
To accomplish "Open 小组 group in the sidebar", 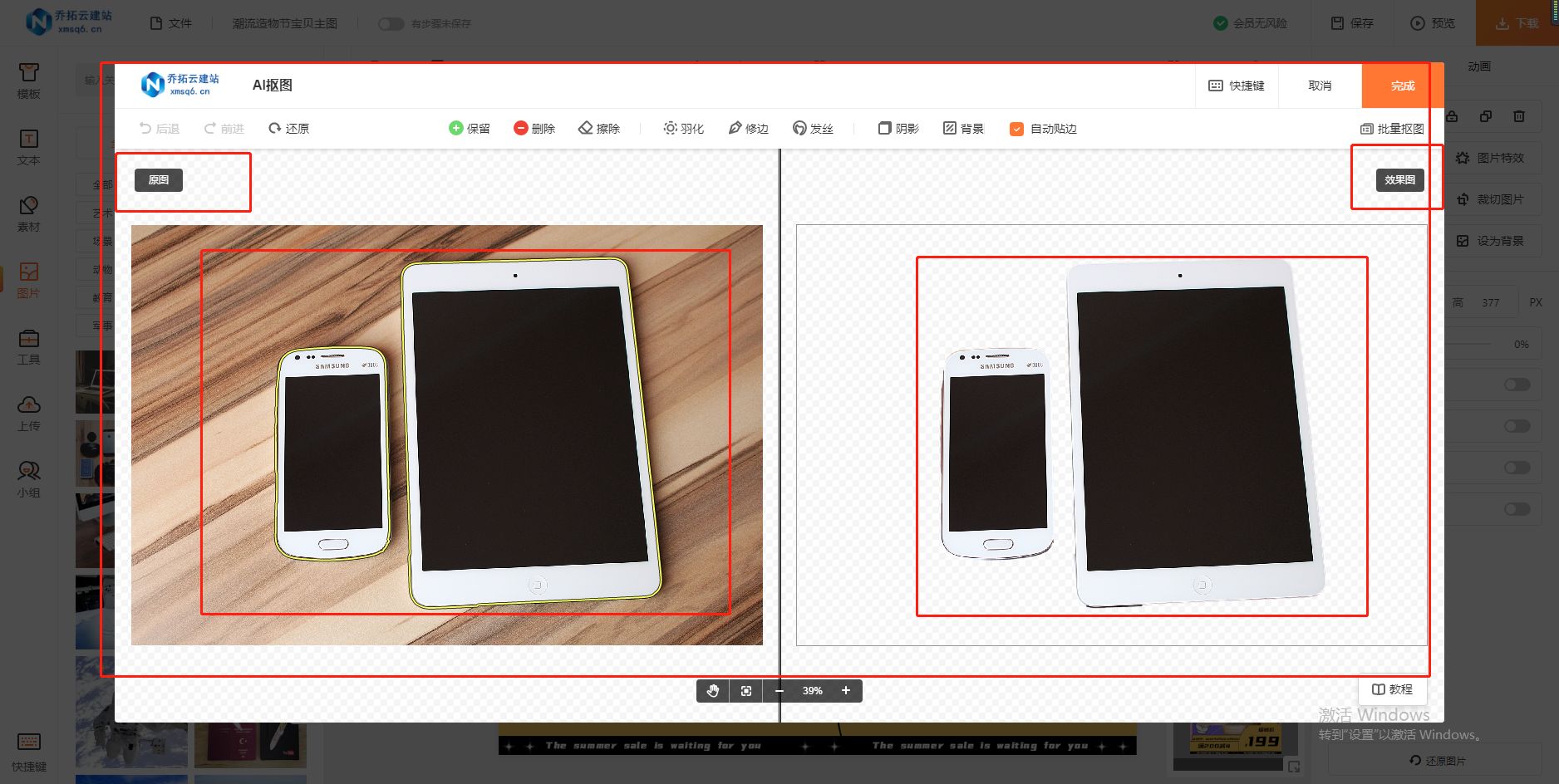I will (x=28, y=479).
